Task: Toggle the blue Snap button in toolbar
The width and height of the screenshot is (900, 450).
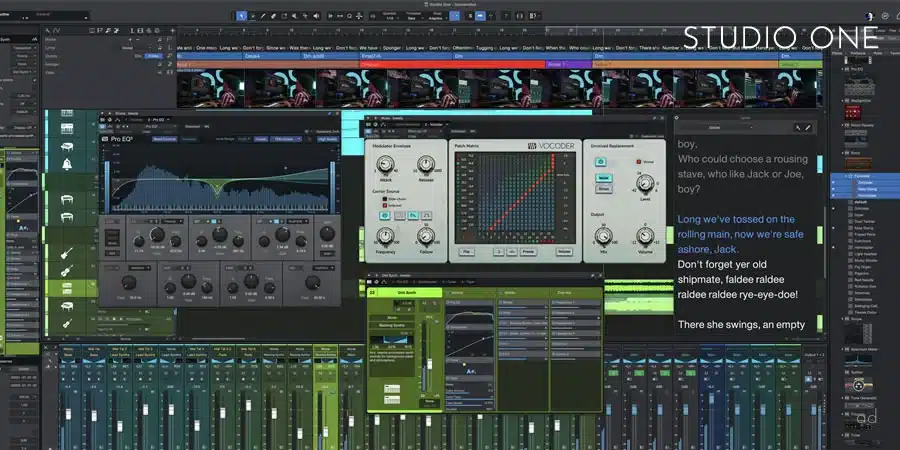Action: pos(455,15)
